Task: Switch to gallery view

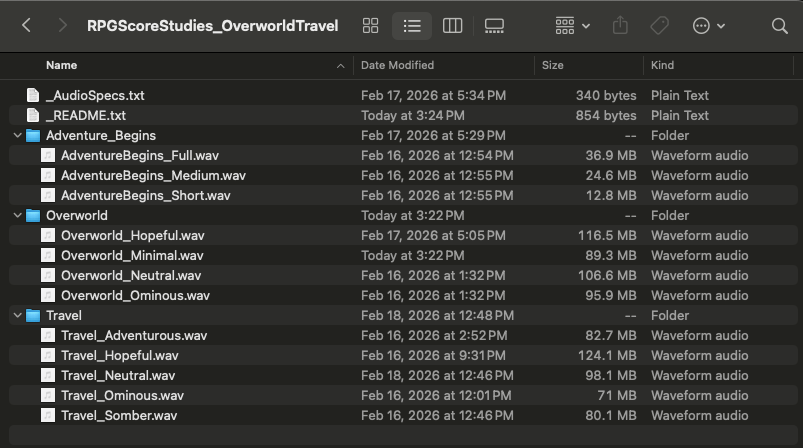Action: pos(494,26)
